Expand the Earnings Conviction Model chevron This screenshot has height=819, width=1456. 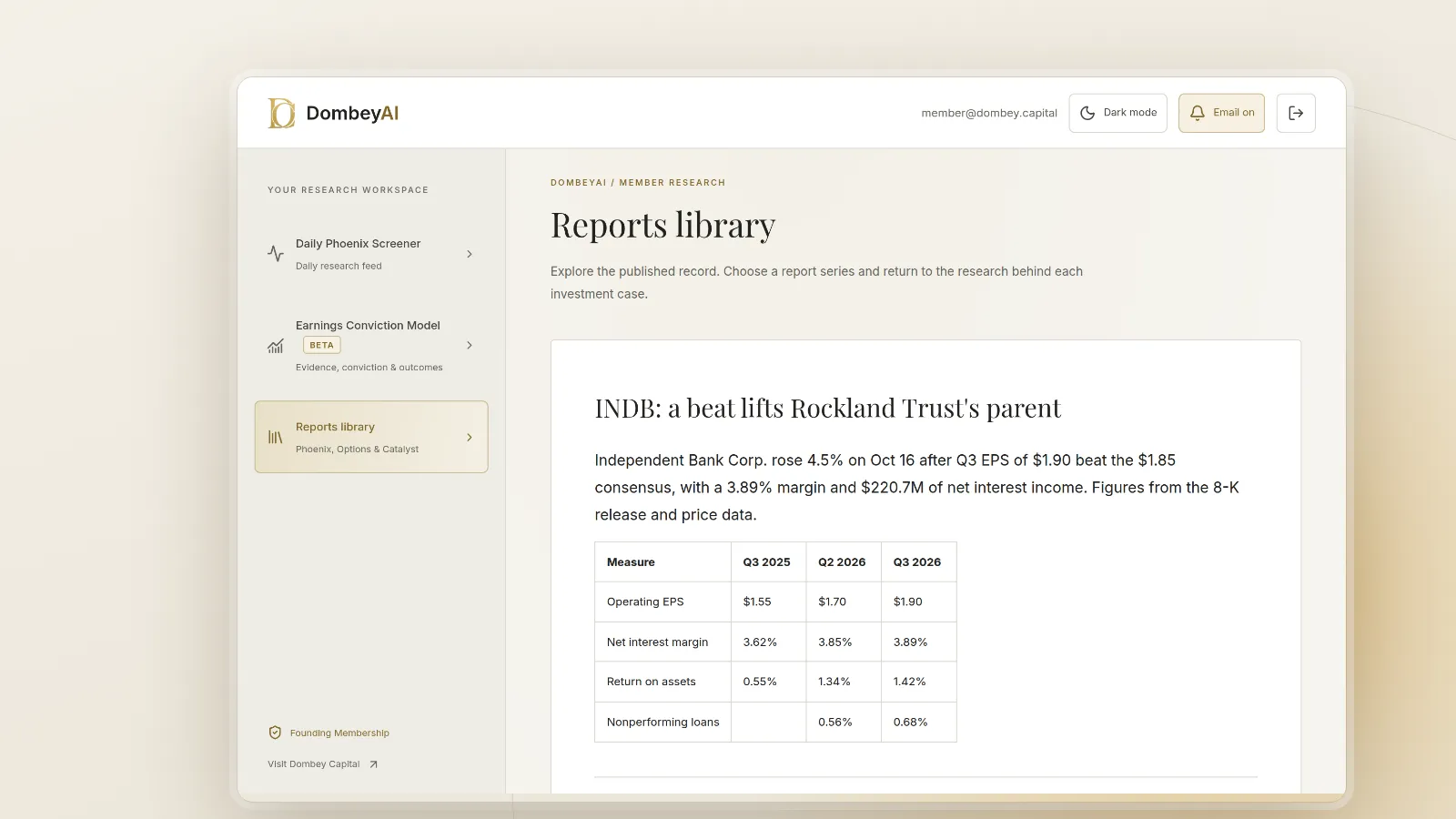470,345
